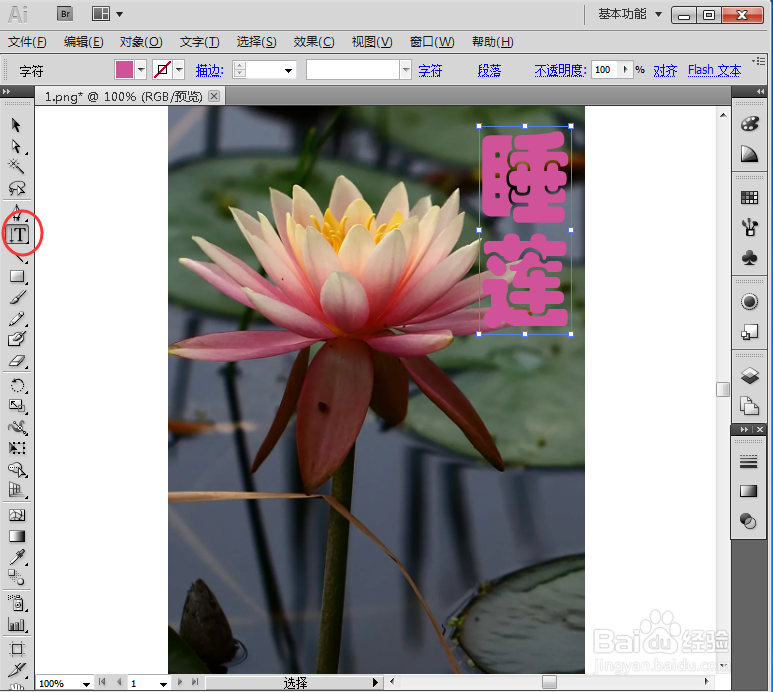Image resolution: width=773 pixels, height=692 pixels.
Task: Click the 字符 character link
Action: click(x=430, y=70)
